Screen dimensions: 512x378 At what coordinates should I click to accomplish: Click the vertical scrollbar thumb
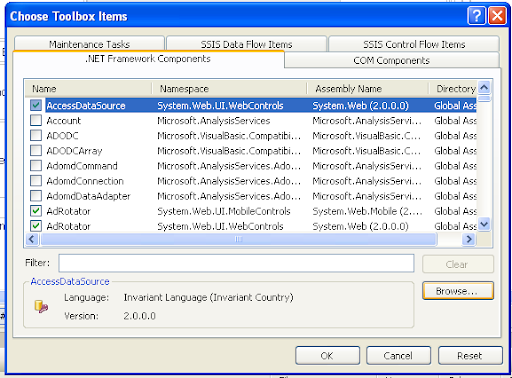[x=484, y=98]
